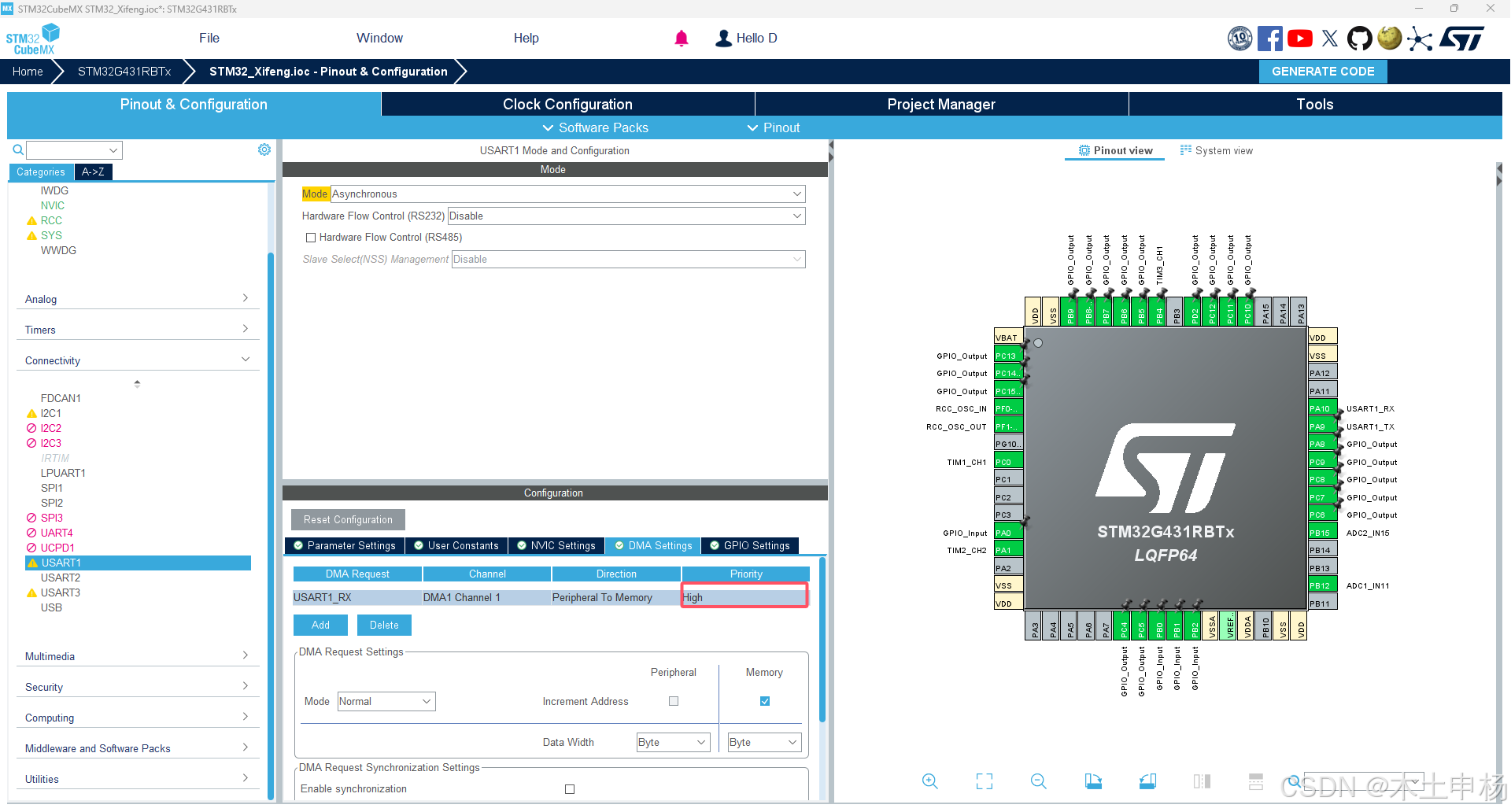Rotate chip view counter-clockwise
The width and height of the screenshot is (1511, 812).
click(x=1147, y=781)
